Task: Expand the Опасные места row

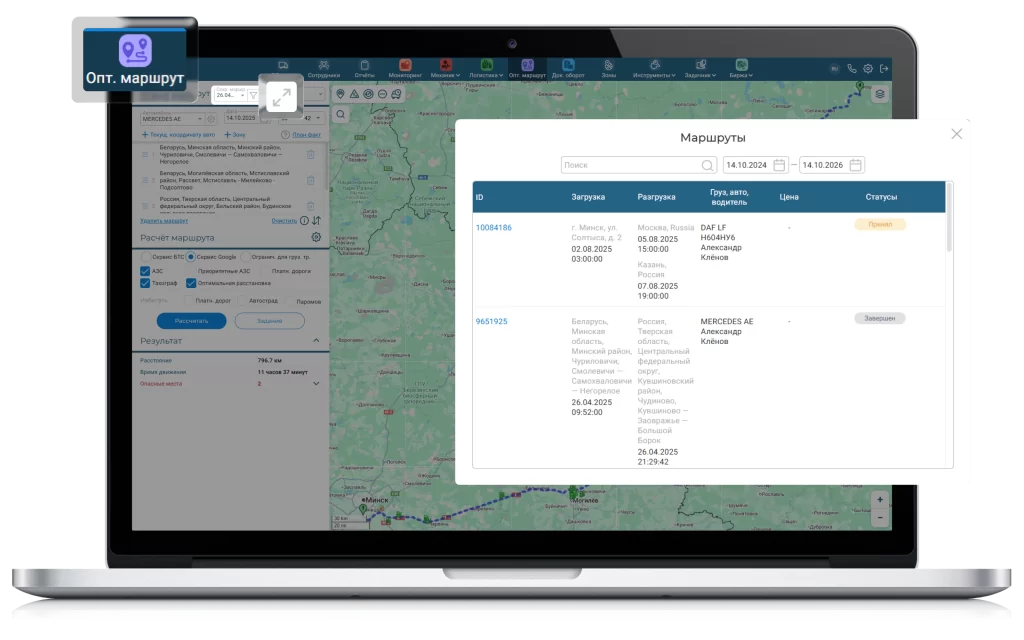Action: 316,383
